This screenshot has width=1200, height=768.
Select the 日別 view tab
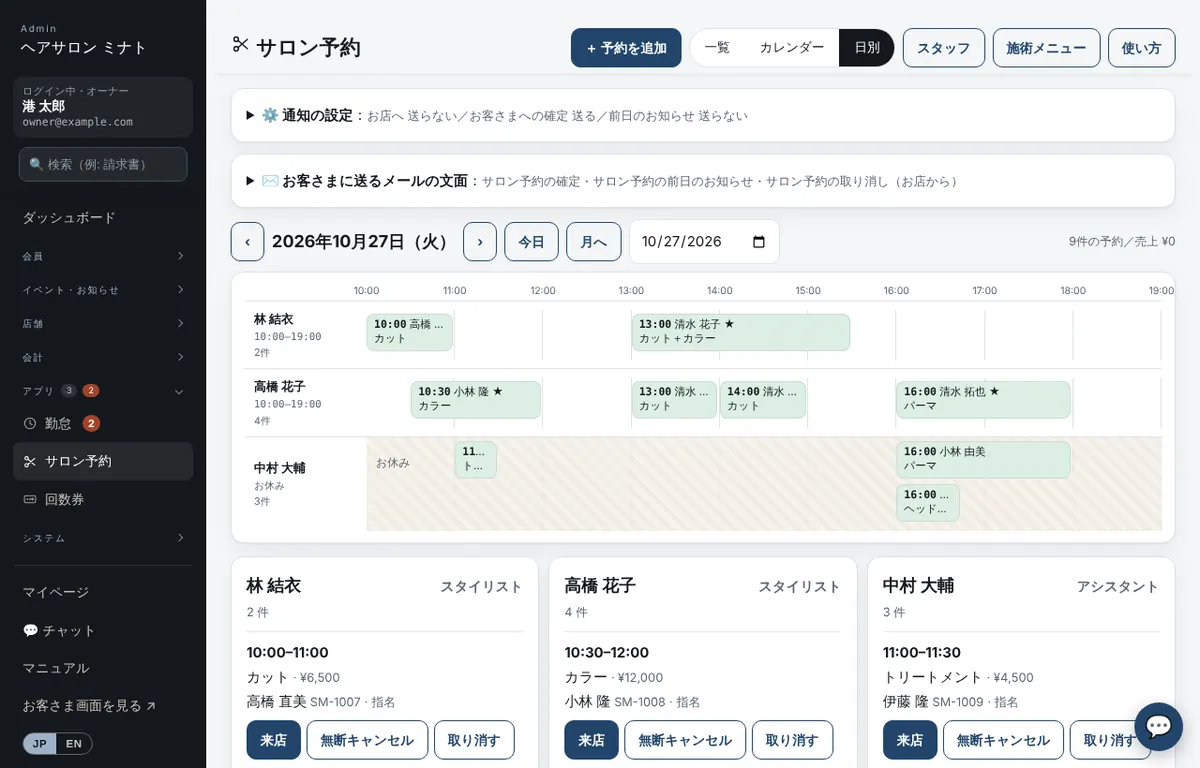coord(866,47)
